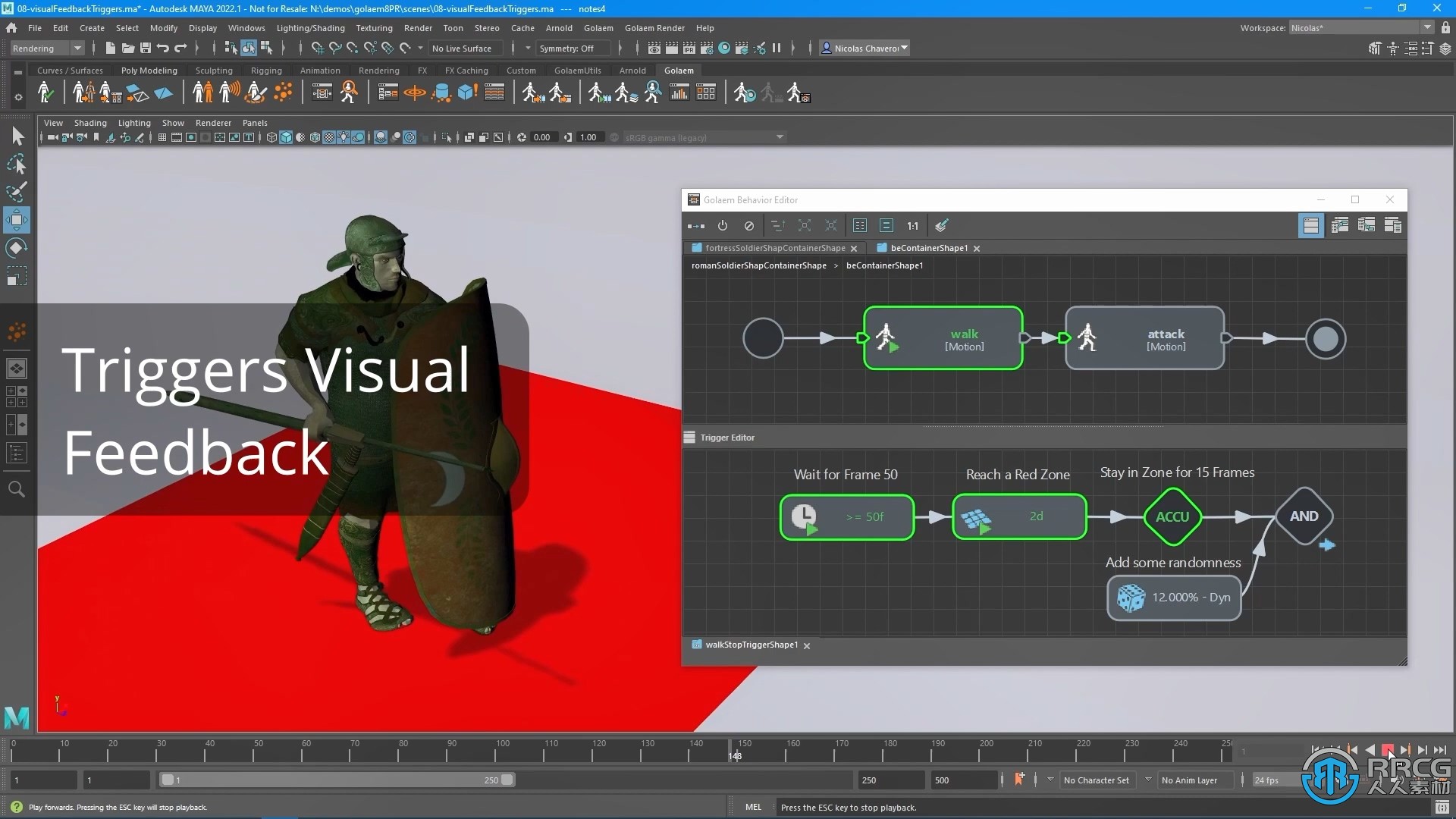1456x819 pixels.
Task: Toggle play forwards in timeline
Action: (1388, 750)
